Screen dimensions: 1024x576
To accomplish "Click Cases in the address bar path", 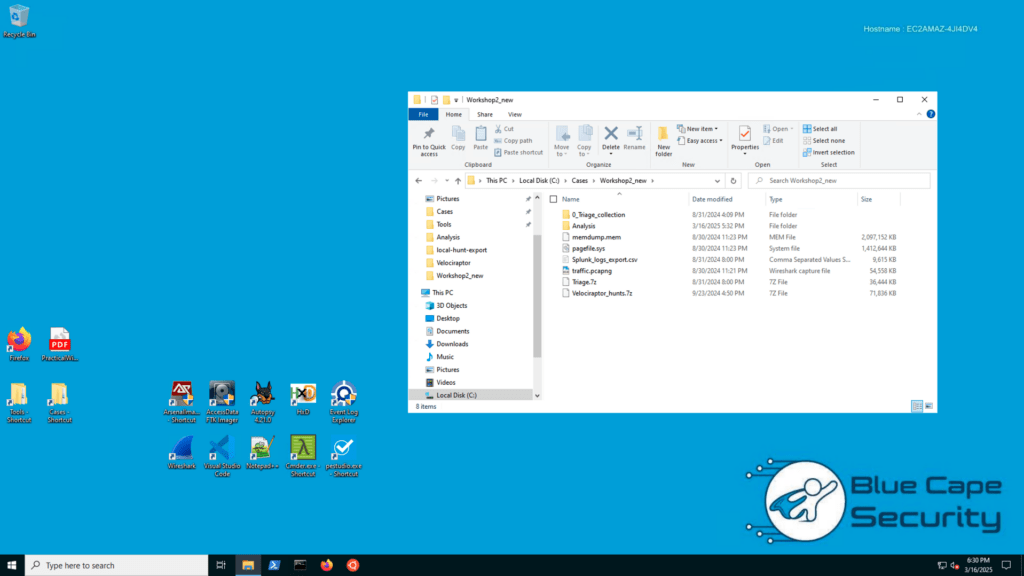I will tap(580, 181).
